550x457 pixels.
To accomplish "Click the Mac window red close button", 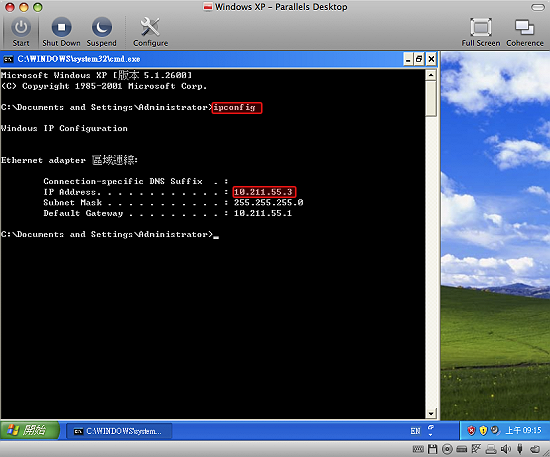I will (x=10, y=7).
